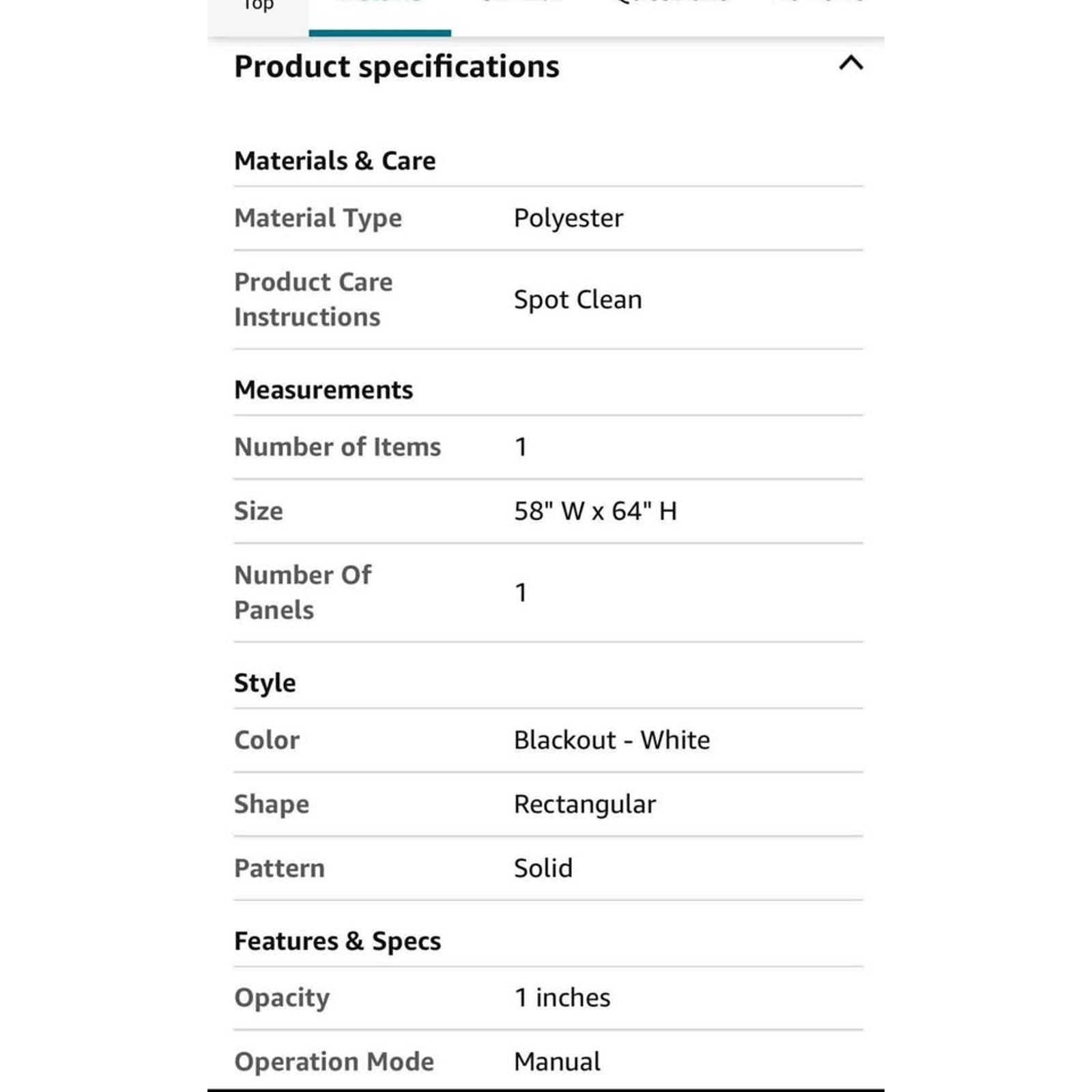Click the Product Care Instructions label
The width and height of the screenshot is (1092, 1092).
tap(313, 300)
